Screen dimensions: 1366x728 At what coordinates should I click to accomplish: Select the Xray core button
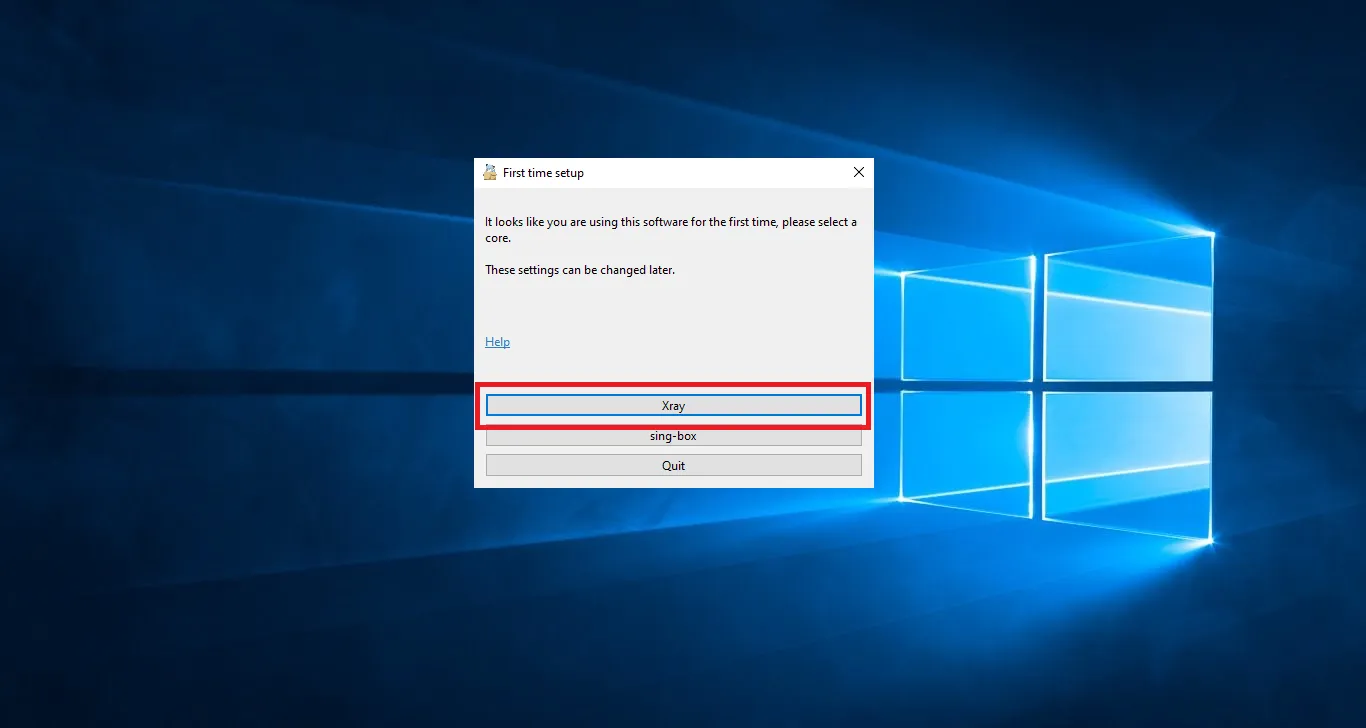coord(673,405)
